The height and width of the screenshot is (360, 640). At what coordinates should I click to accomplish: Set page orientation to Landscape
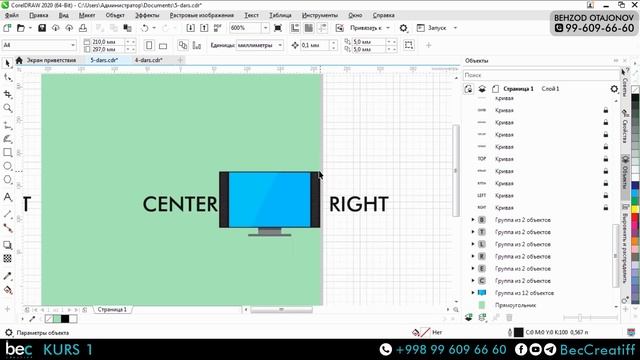pos(163,45)
